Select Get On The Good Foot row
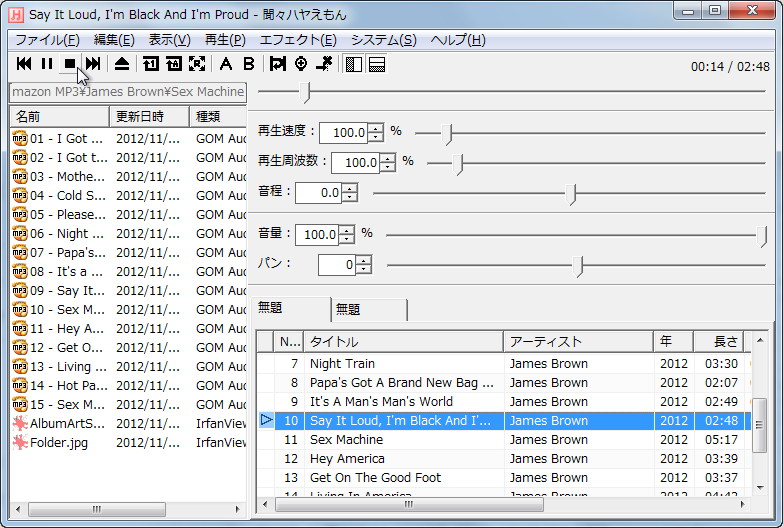The height and width of the screenshot is (528, 783). coord(503,478)
